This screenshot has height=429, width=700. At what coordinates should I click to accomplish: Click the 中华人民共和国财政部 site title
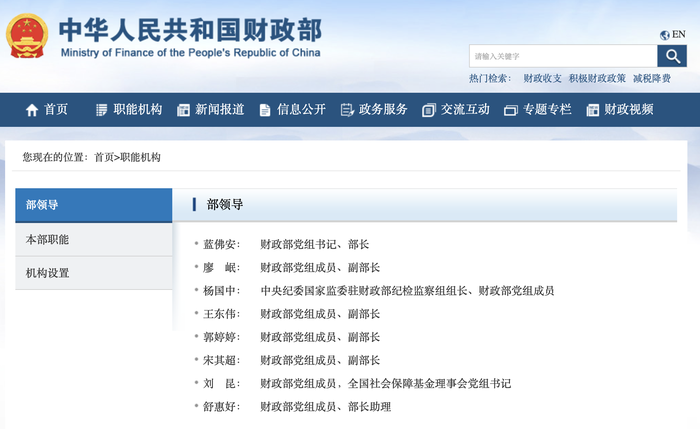[x=190, y=30]
